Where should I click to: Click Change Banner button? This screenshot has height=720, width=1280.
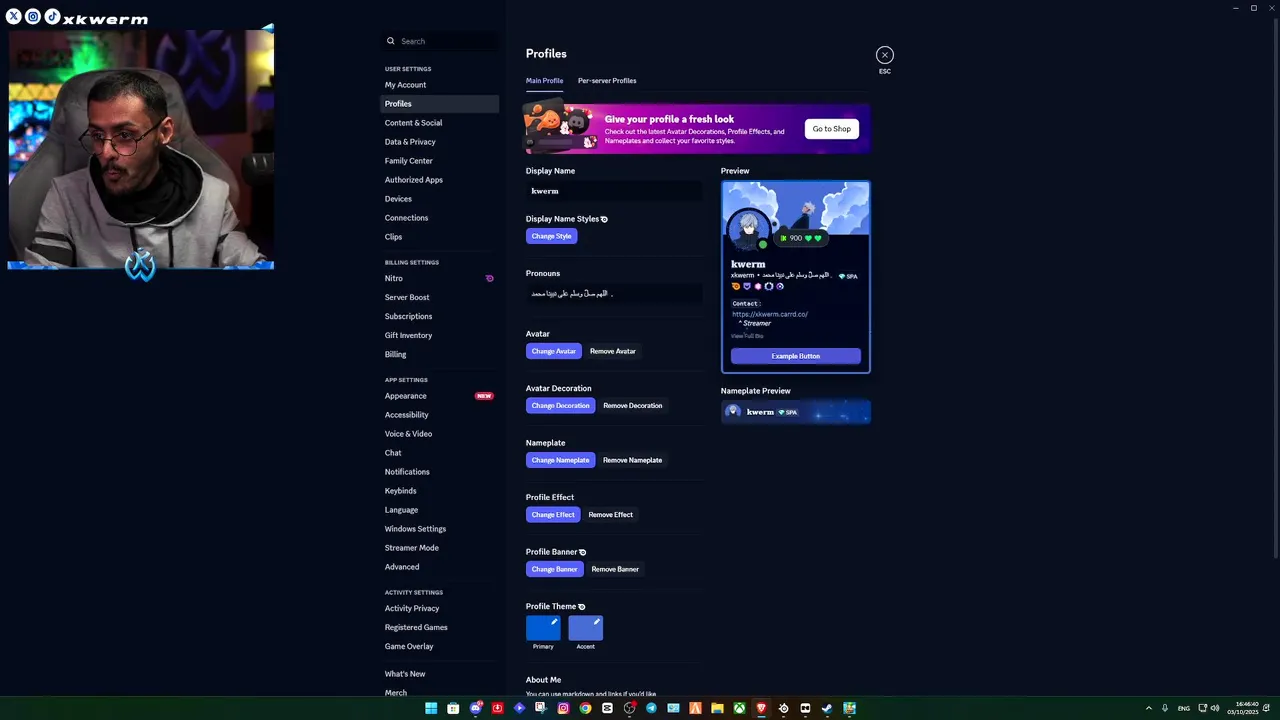554,569
